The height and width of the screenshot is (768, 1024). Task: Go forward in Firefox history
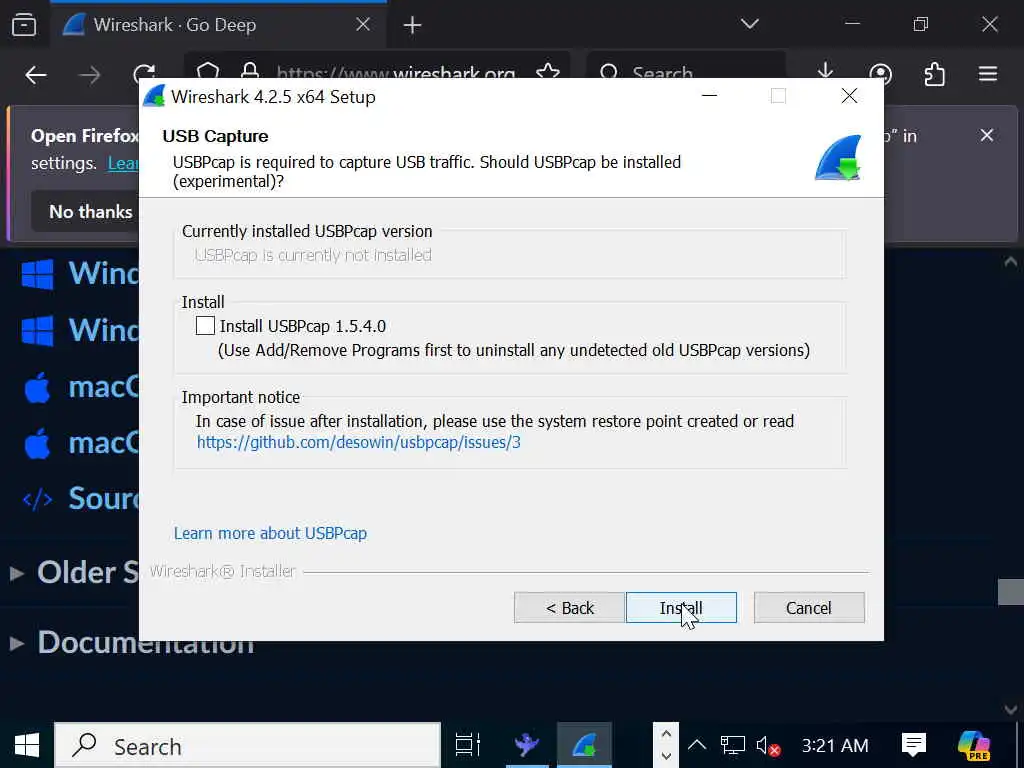pyautogui.click(x=89, y=74)
